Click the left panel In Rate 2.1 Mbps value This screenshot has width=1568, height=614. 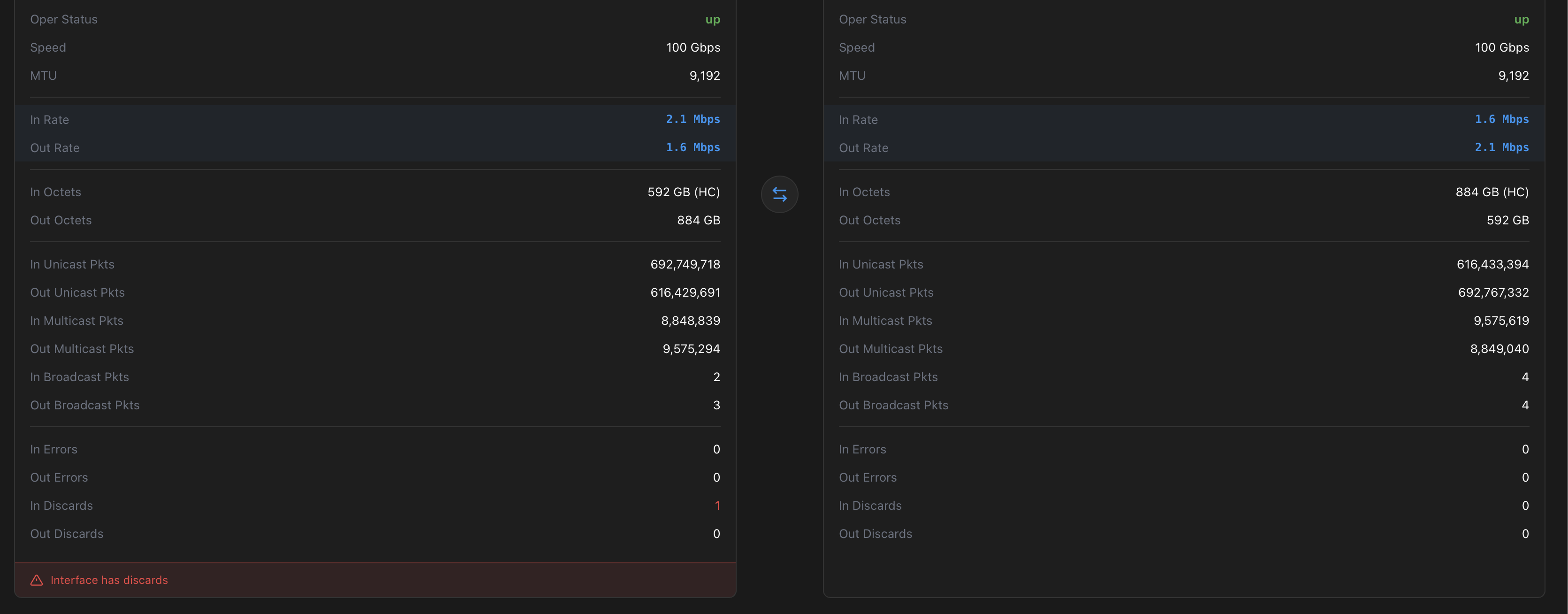(693, 119)
